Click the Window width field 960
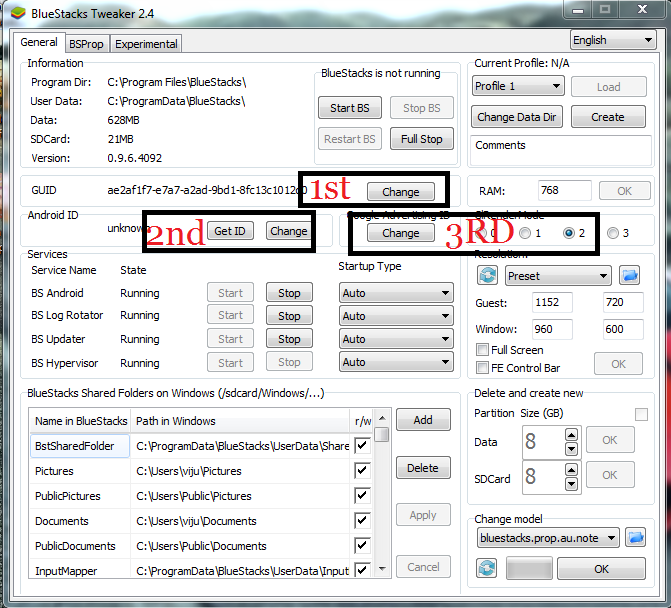This screenshot has width=671, height=608. coord(552,329)
